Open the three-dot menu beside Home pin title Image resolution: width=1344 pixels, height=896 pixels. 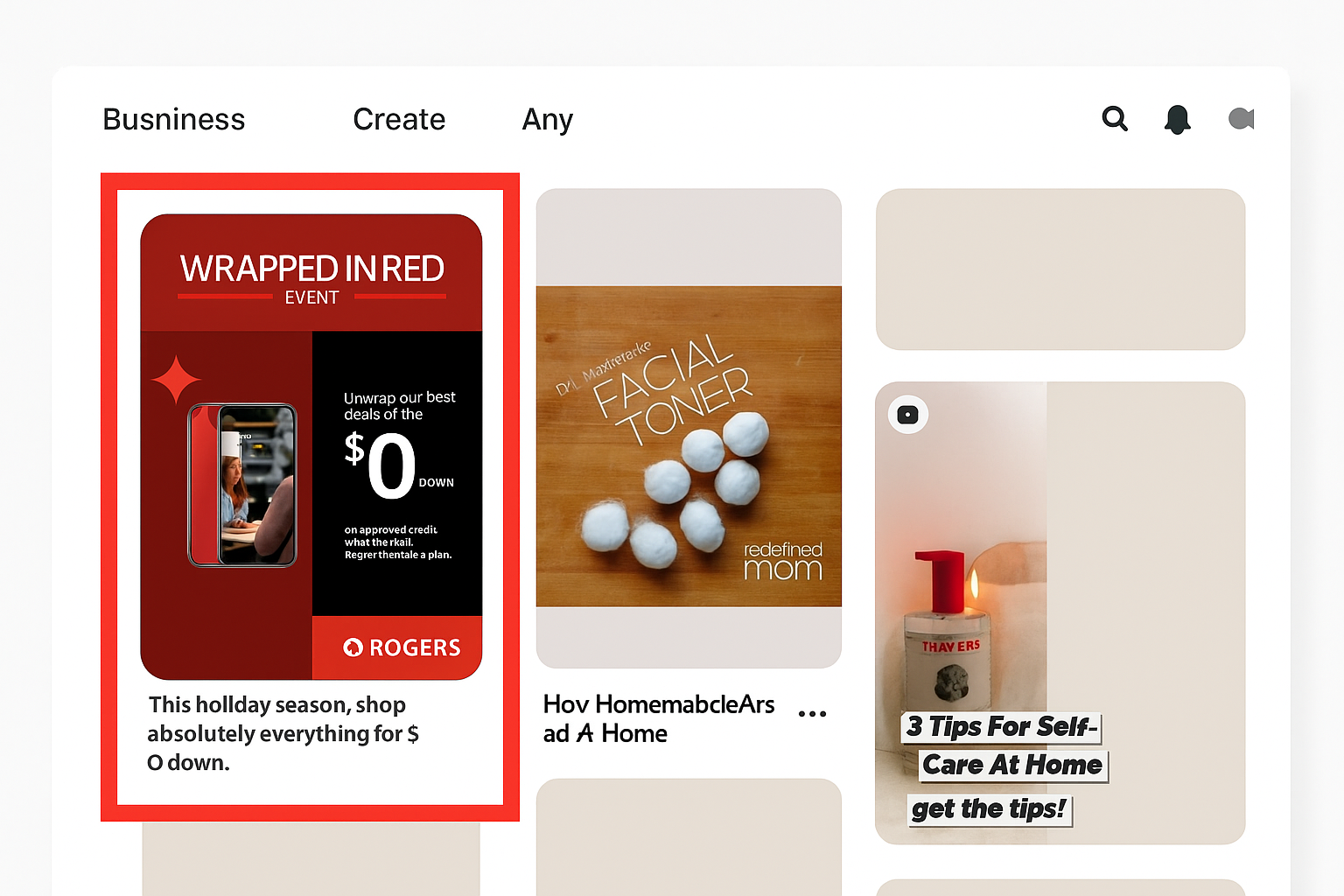click(x=812, y=714)
